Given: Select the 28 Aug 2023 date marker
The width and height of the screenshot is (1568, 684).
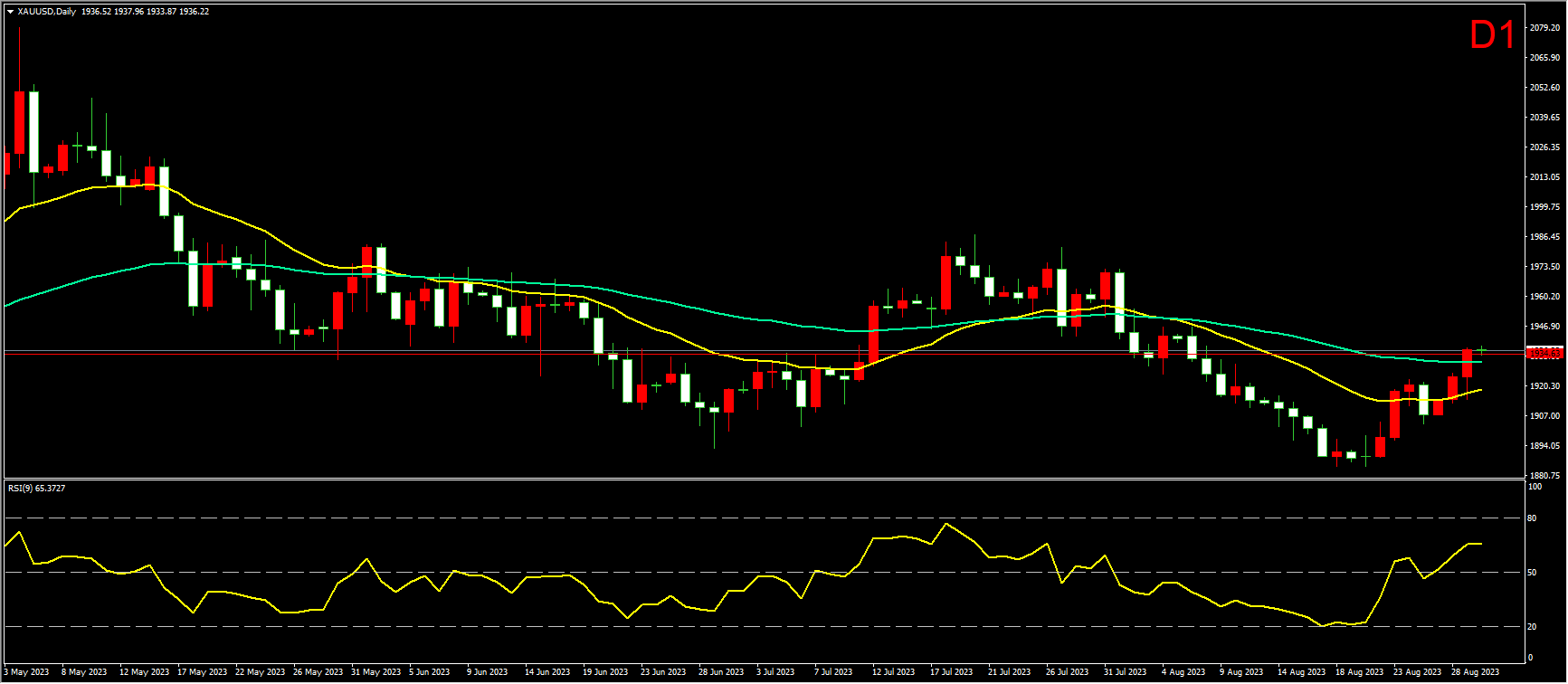Looking at the screenshot, I should [1475, 672].
